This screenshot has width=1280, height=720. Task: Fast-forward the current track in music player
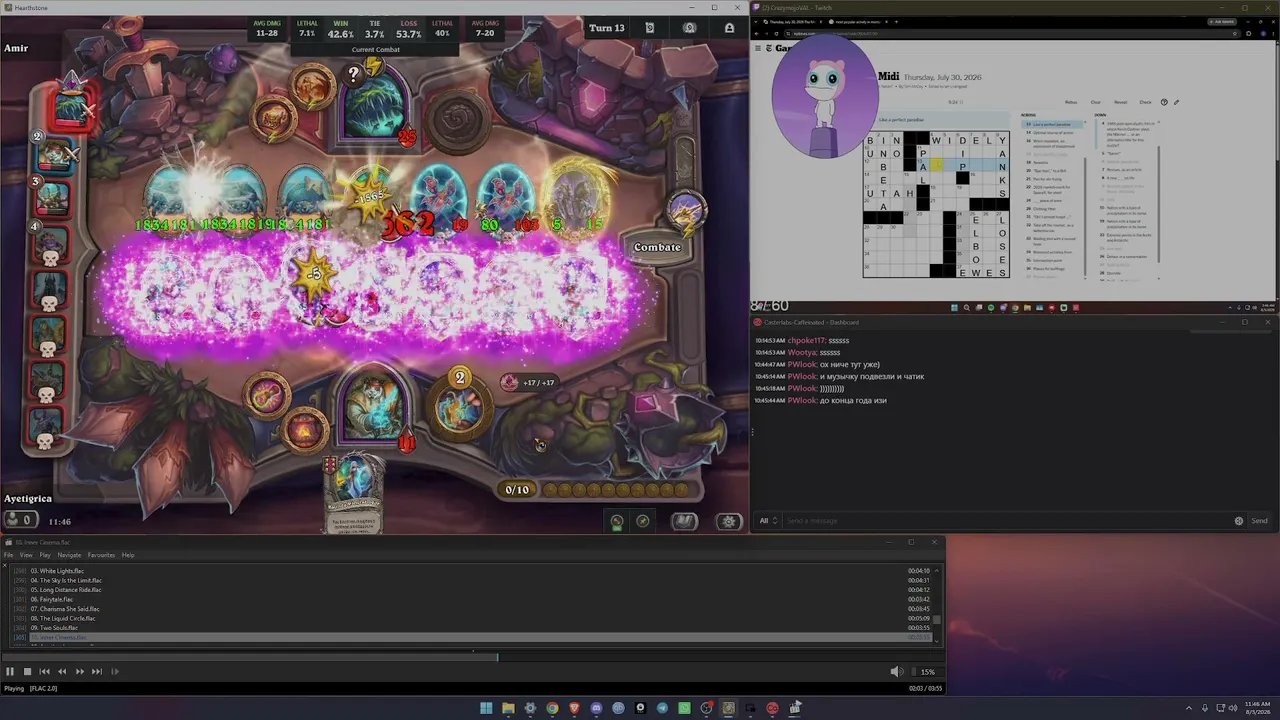click(x=80, y=672)
